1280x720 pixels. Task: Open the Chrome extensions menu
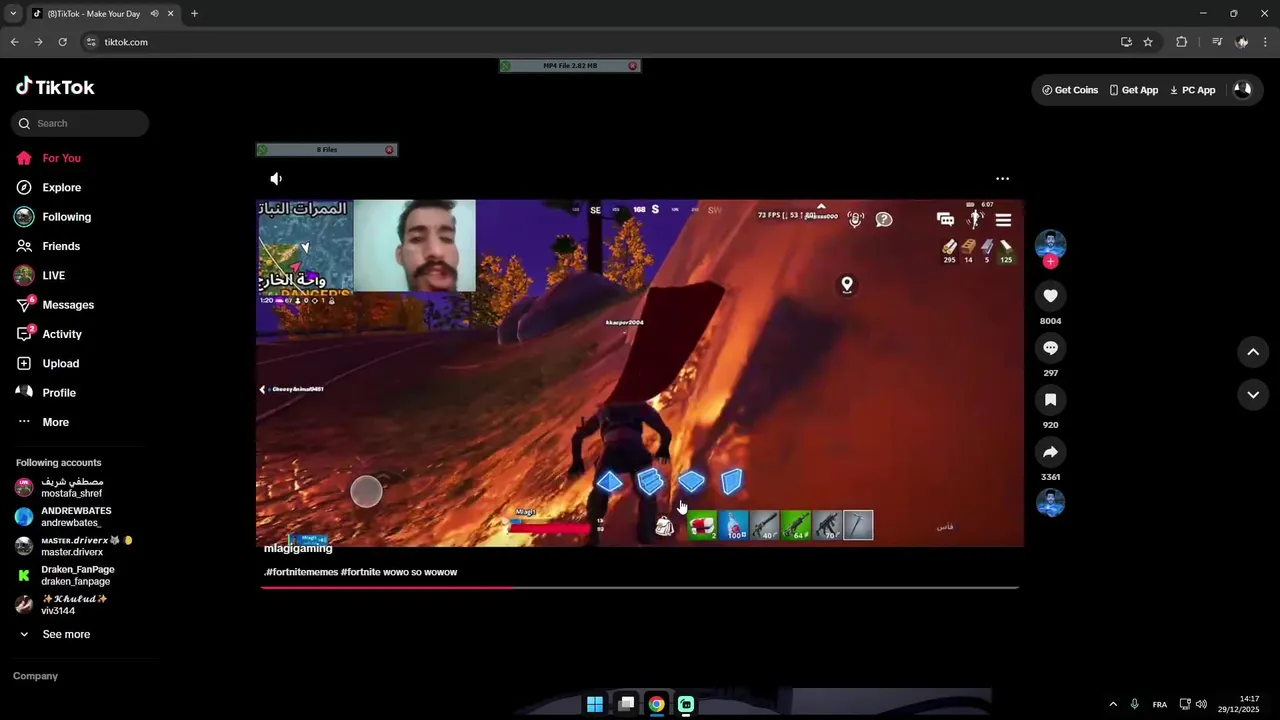click(1181, 42)
